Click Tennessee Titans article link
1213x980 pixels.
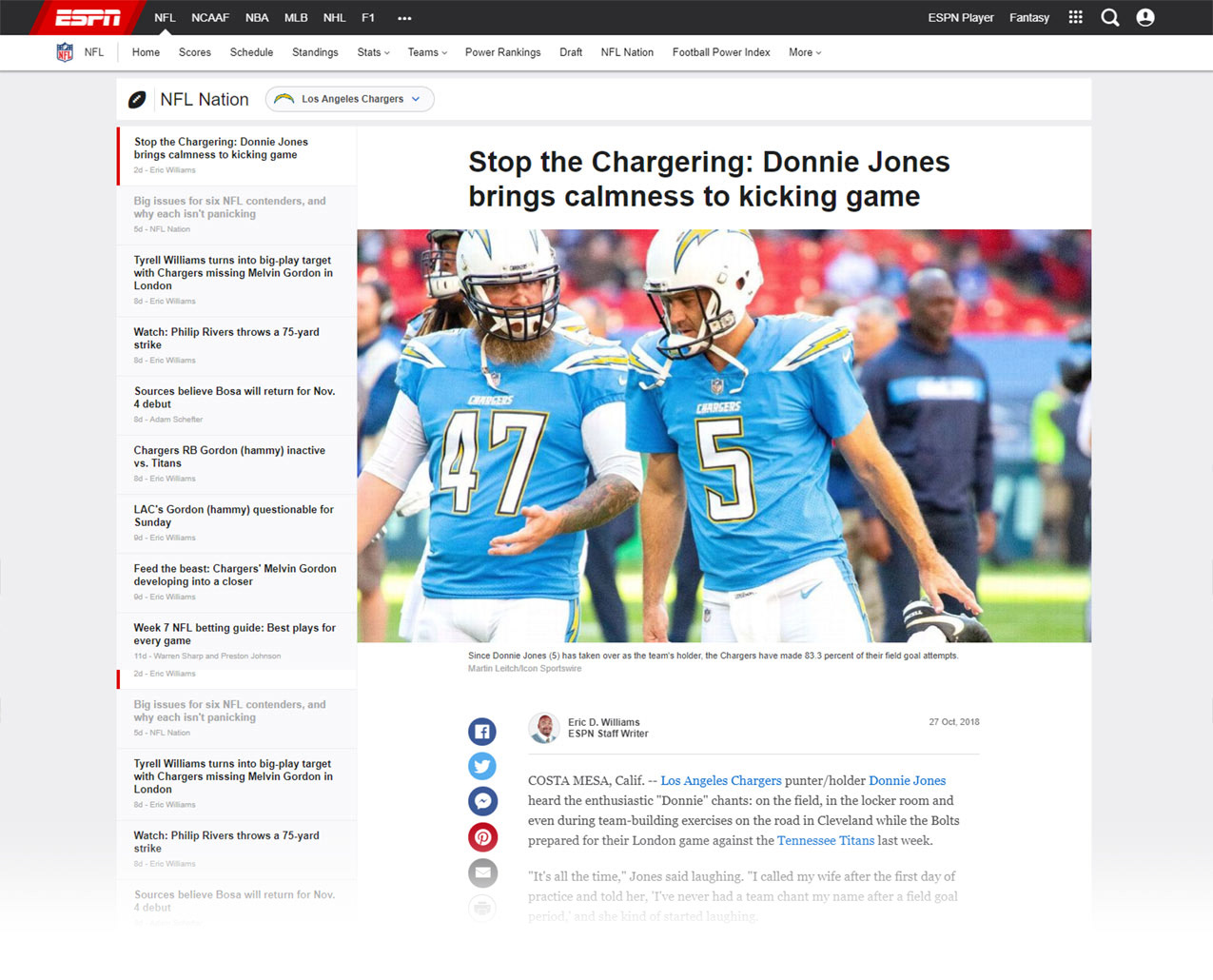(826, 840)
